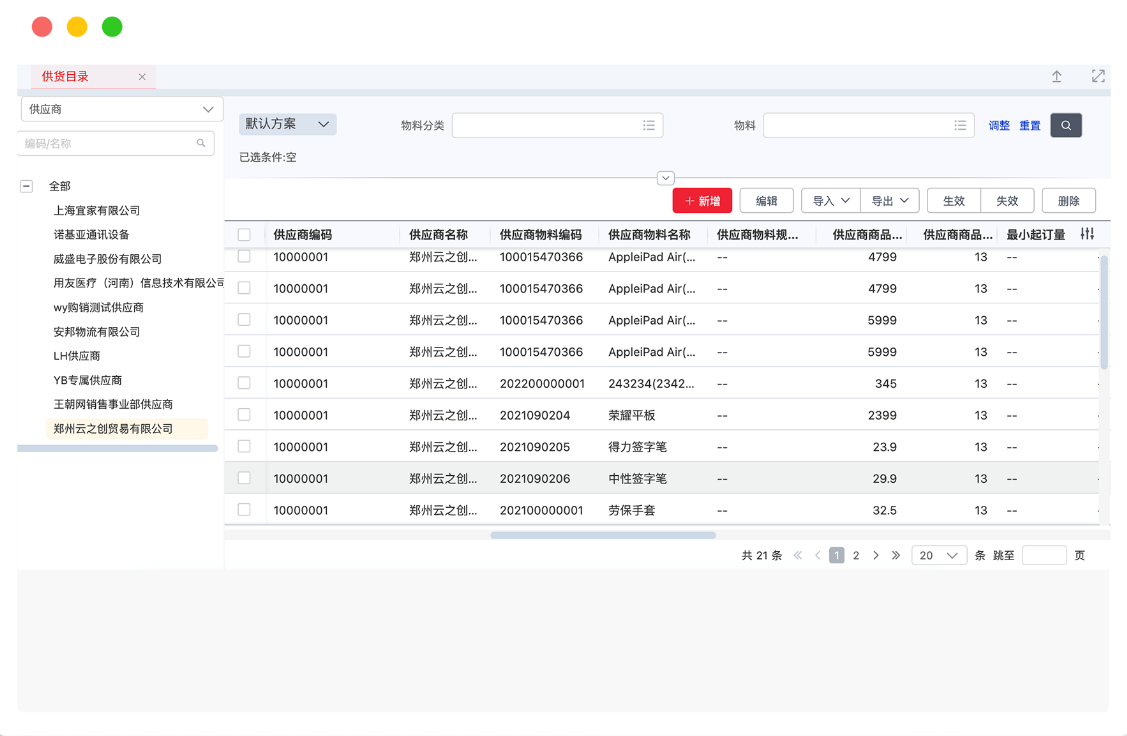Image resolution: width=1127 pixels, height=736 pixels.
Task: Select page 1 in pagination
Action: (x=837, y=555)
